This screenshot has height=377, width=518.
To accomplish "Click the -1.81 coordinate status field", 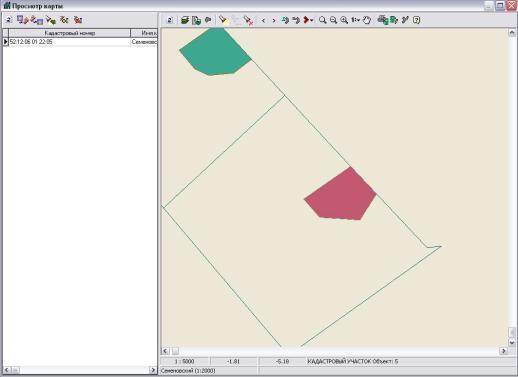I will pyautogui.click(x=233, y=361).
